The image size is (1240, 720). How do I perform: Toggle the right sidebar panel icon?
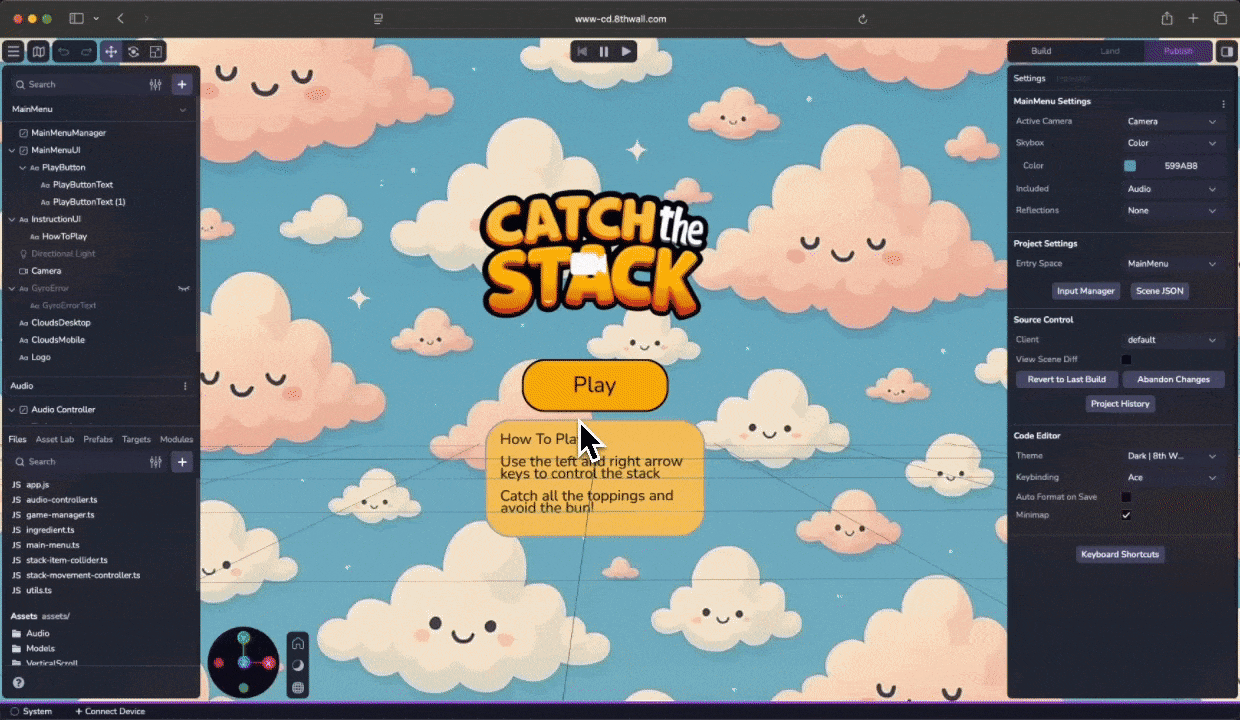coord(1226,51)
